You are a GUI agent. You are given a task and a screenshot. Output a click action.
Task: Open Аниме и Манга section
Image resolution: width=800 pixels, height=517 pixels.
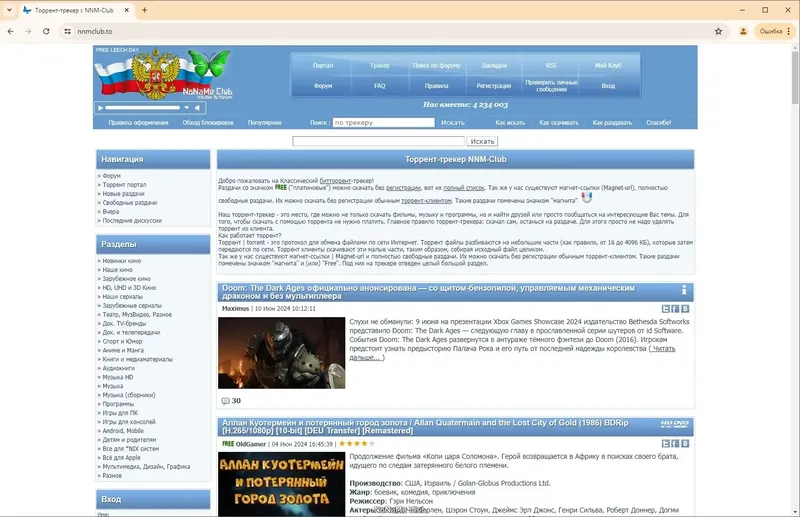(x=123, y=351)
